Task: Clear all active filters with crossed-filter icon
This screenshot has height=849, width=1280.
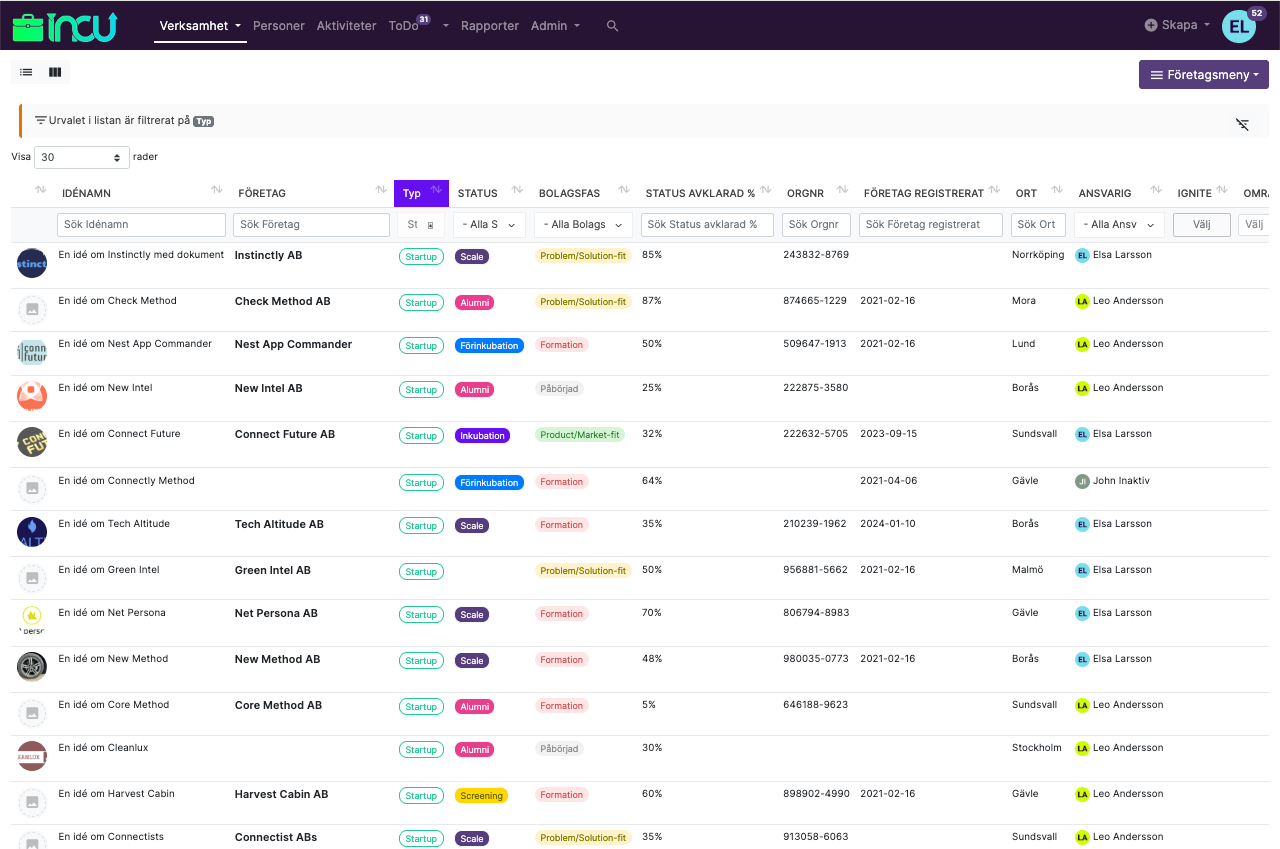Action: coord(1242,124)
